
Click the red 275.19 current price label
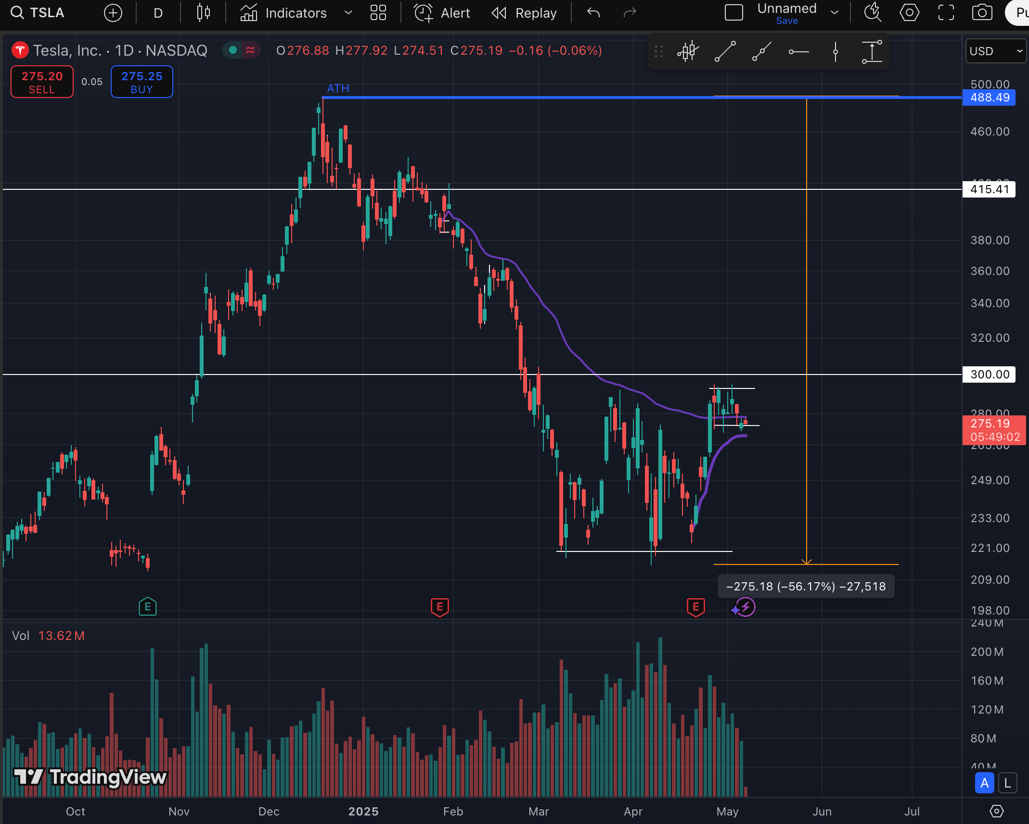(x=994, y=430)
